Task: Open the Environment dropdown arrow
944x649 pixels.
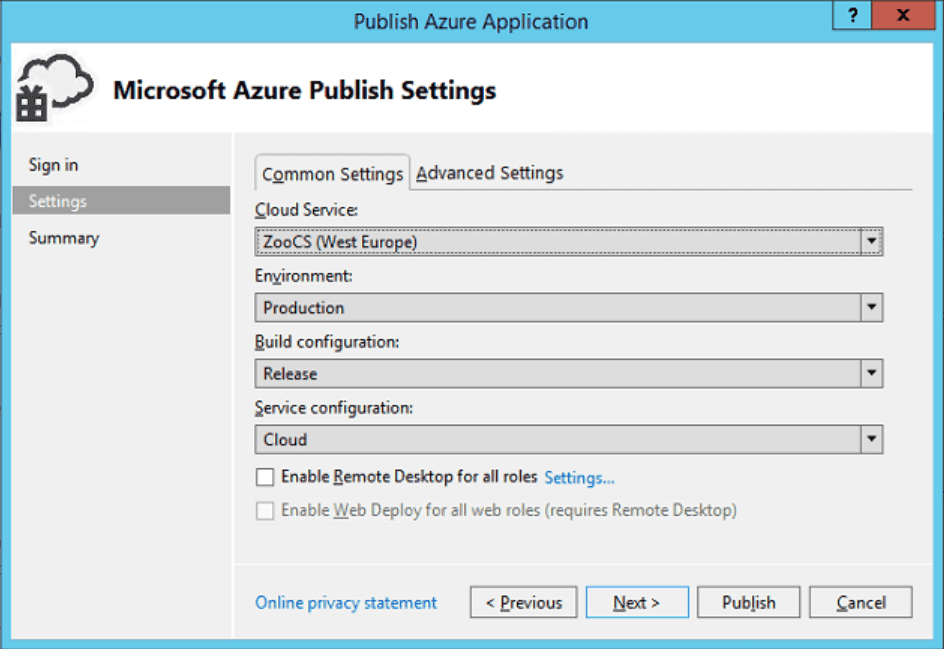Action: click(x=871, y=308)
